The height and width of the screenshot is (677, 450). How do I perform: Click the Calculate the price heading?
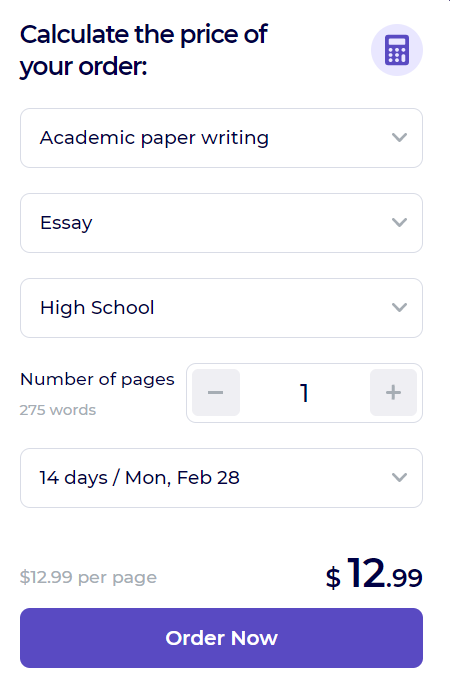click(143, 51)
